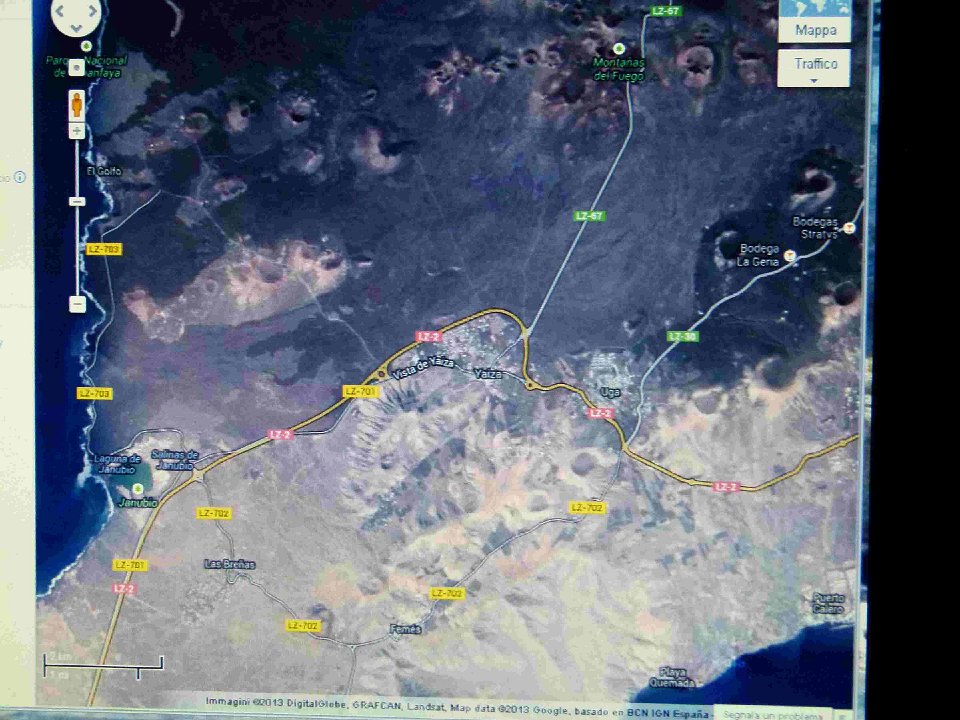Click the blue info icon in the left panel
Image resolution: width=960 pixels, height=720 pixels.
(20, 178)
